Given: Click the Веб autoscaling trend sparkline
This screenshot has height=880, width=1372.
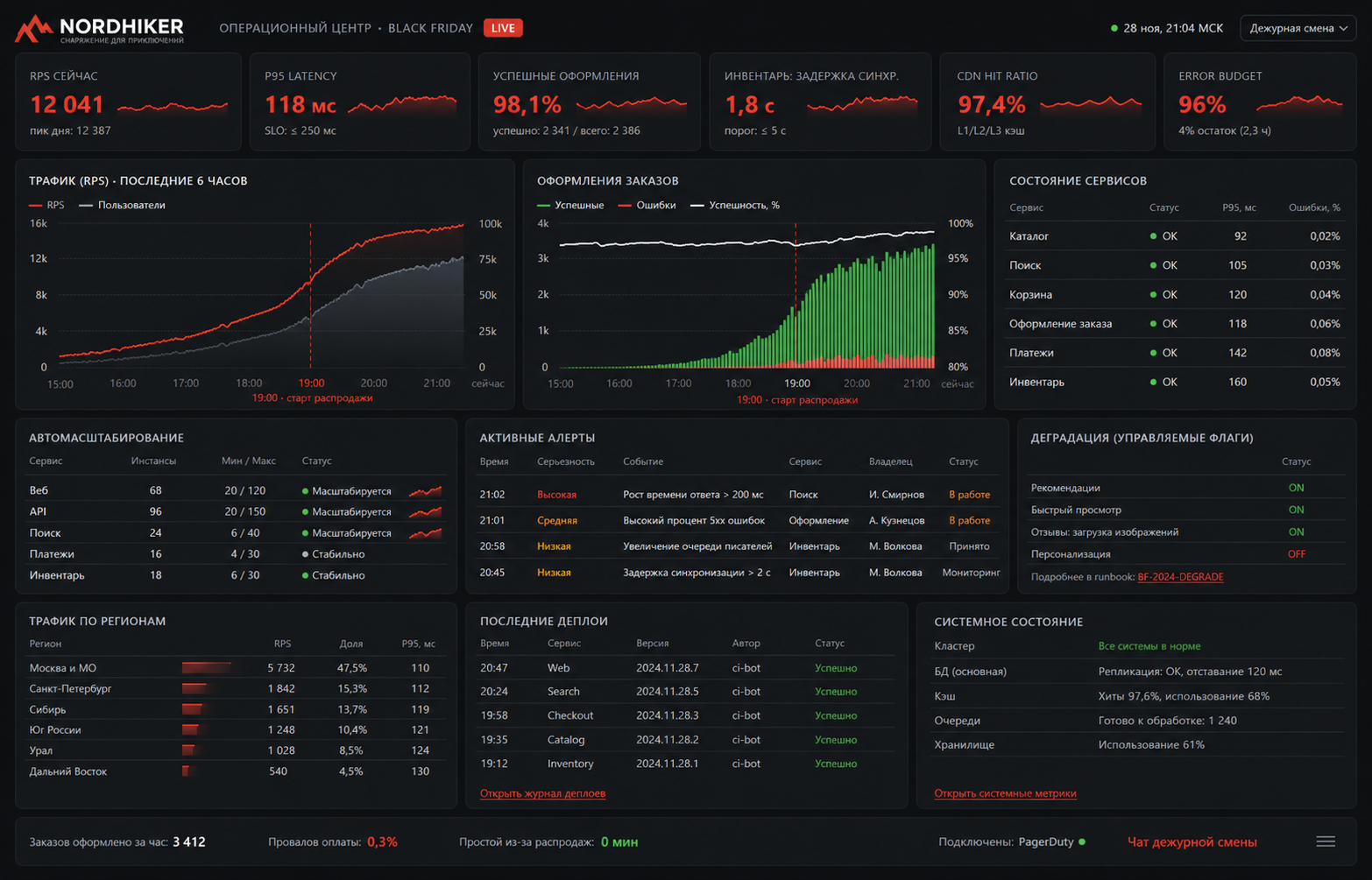Looking at the screenshot, I should point(426,490).
